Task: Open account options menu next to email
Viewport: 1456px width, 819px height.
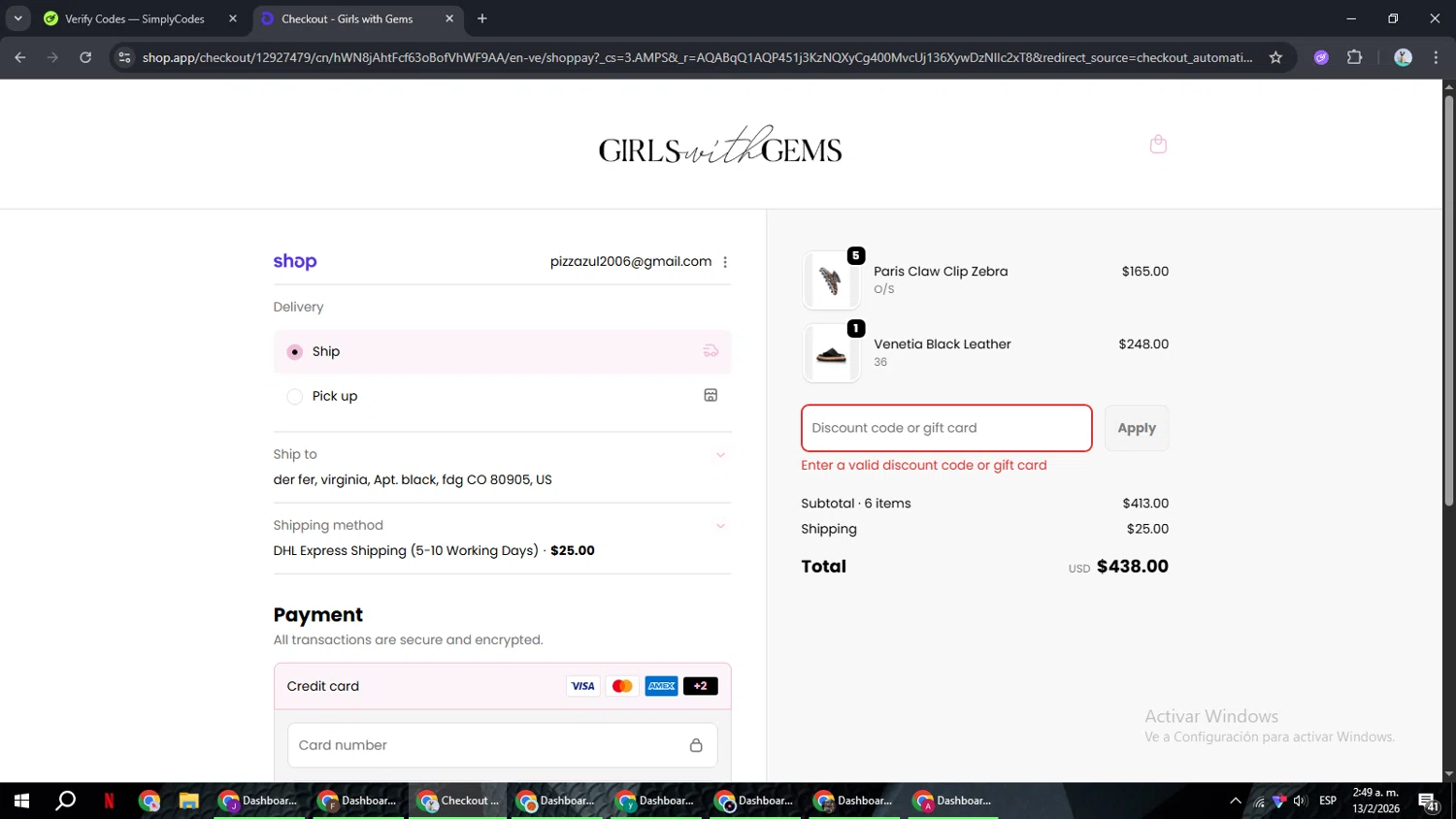Action: click(x=725, y=262)
